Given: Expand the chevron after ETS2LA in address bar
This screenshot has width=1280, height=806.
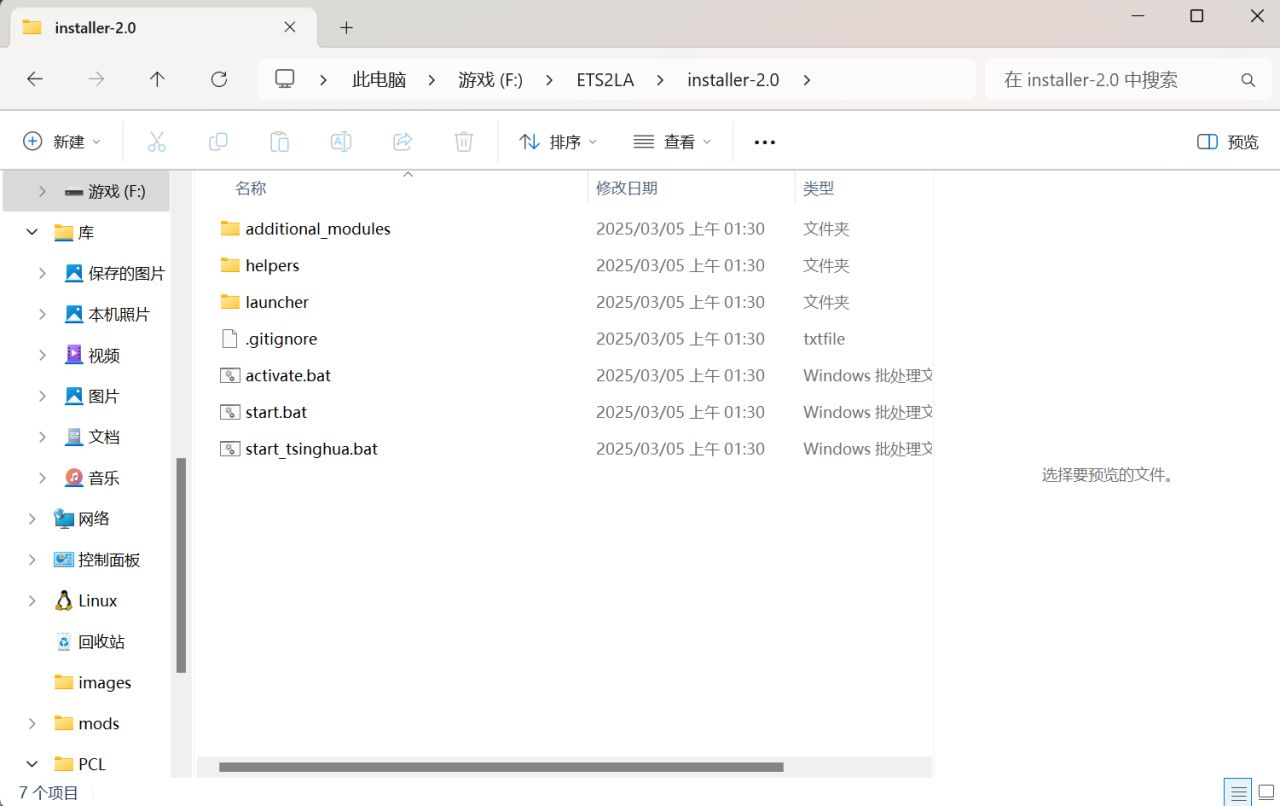Looking at the screenshot, I should [x=661, y=80].
